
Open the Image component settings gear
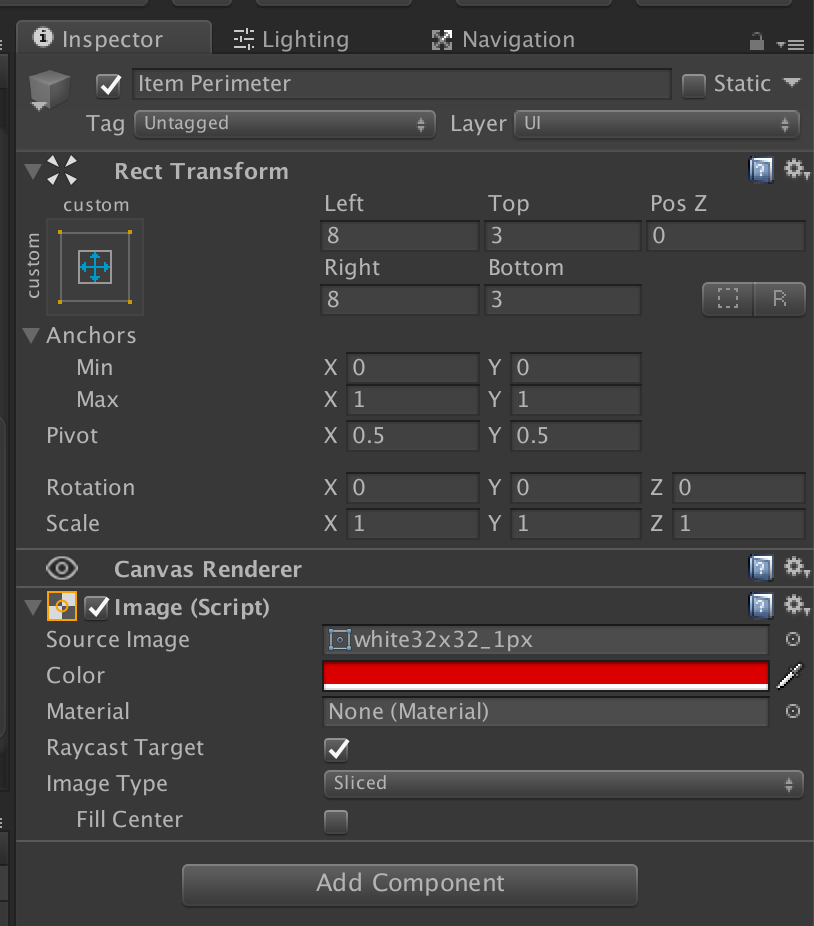click(x=793, y=606)
